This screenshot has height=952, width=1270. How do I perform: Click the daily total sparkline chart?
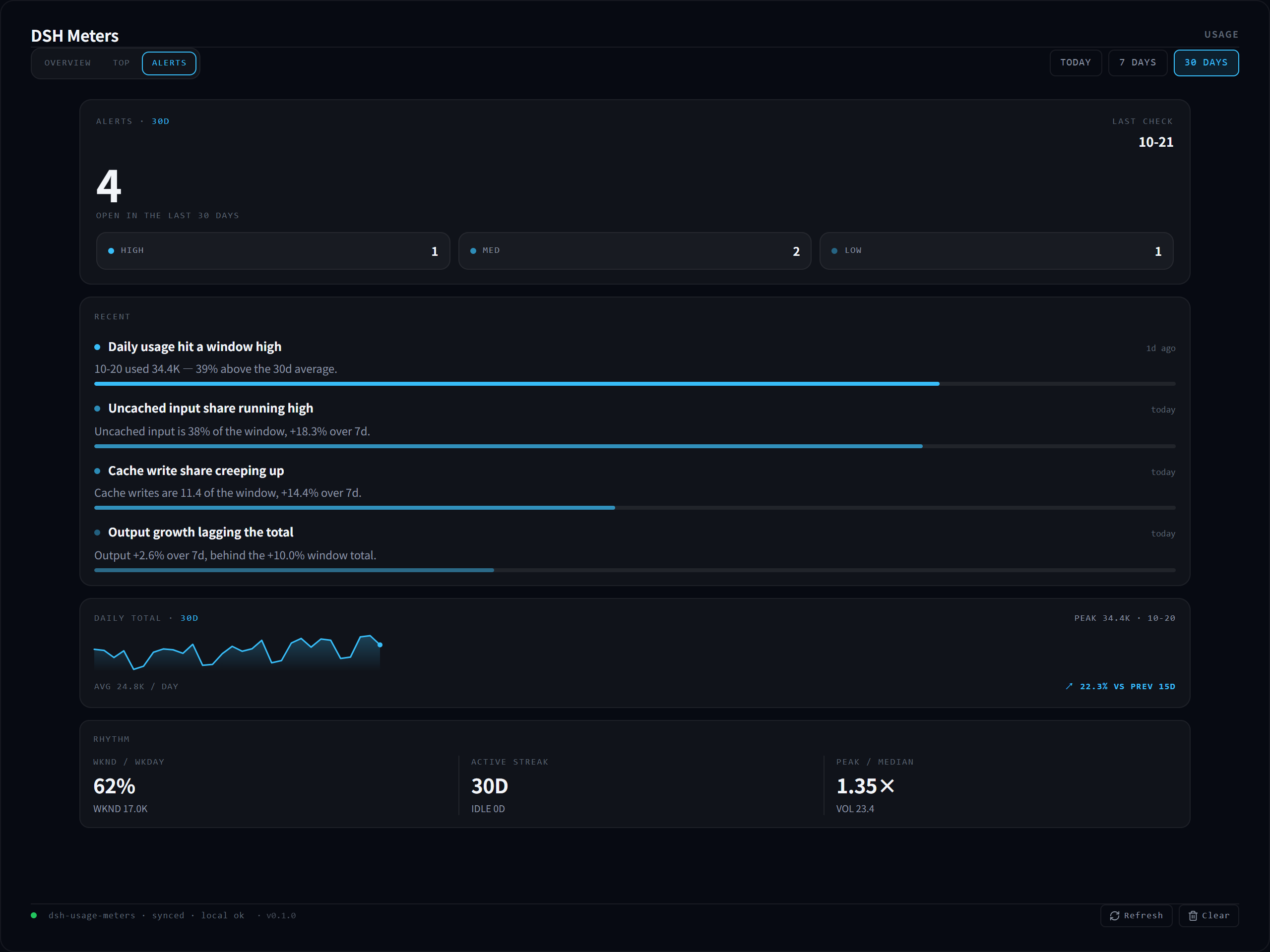[237, 653]
